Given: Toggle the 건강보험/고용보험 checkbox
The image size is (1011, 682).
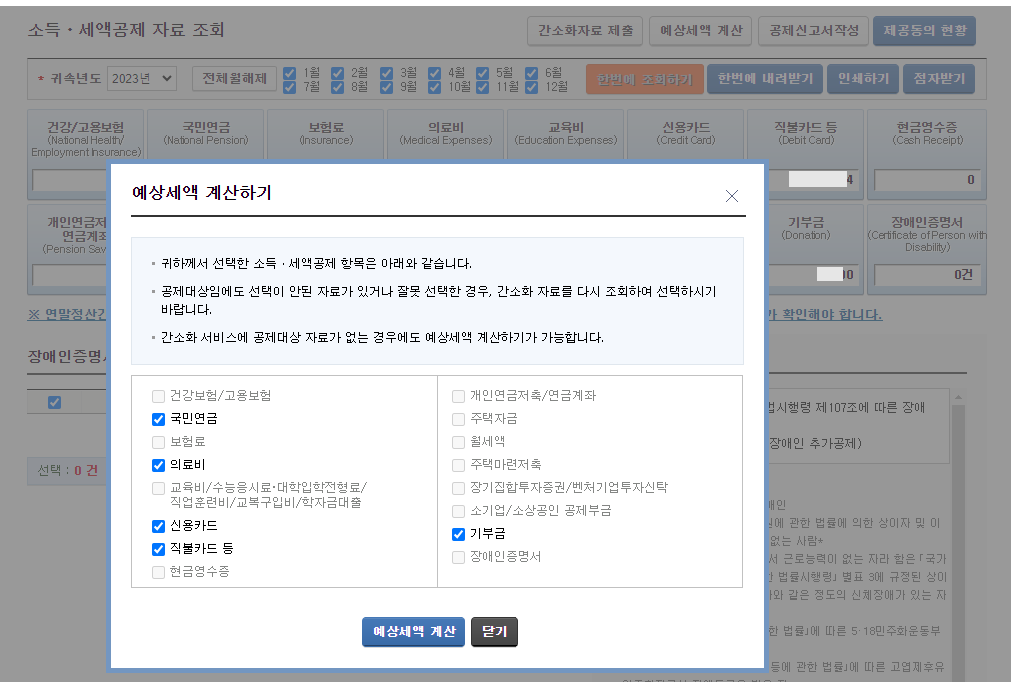Looking at the screenshot, I should click(x=158, y=396).
